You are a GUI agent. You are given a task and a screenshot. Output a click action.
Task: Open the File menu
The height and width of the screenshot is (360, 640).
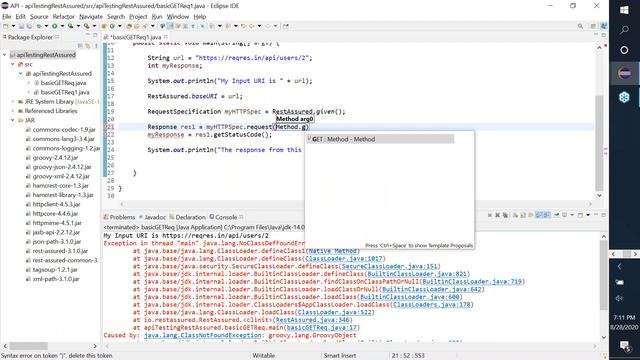7,17
